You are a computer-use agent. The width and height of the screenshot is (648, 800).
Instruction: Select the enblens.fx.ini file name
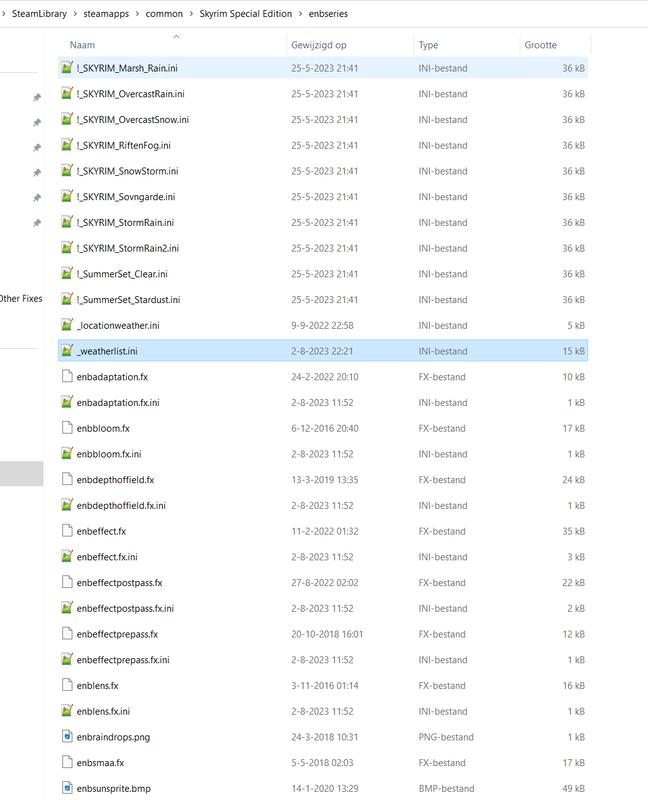click(x=103, y=711)
